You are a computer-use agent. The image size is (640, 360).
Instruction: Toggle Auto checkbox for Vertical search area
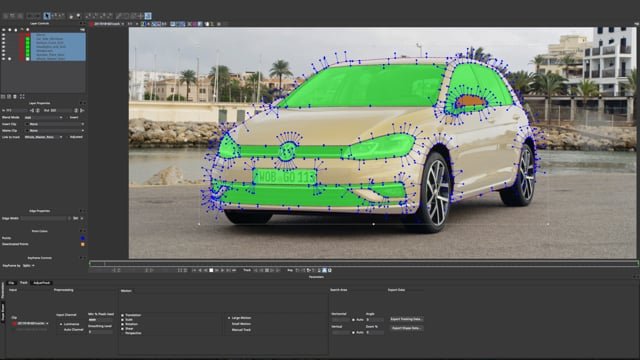point(353,333)
